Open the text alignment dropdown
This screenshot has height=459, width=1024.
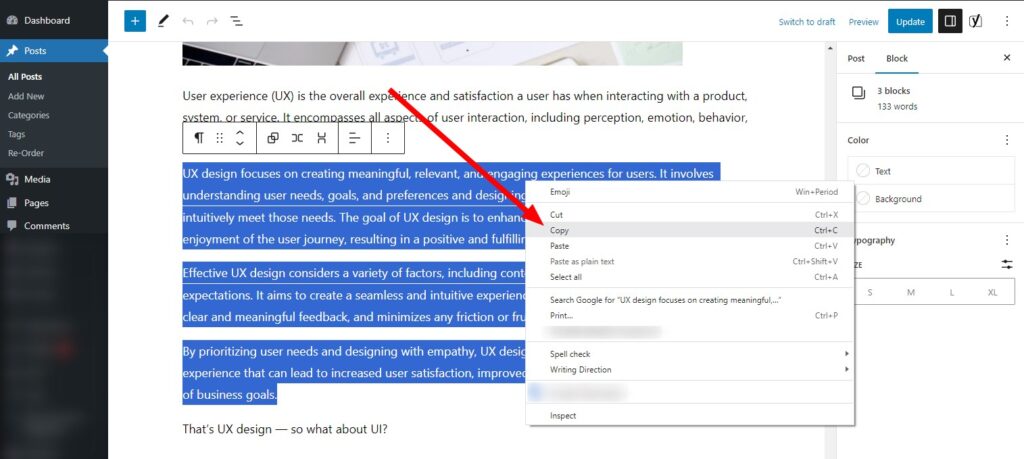(353, 137)
